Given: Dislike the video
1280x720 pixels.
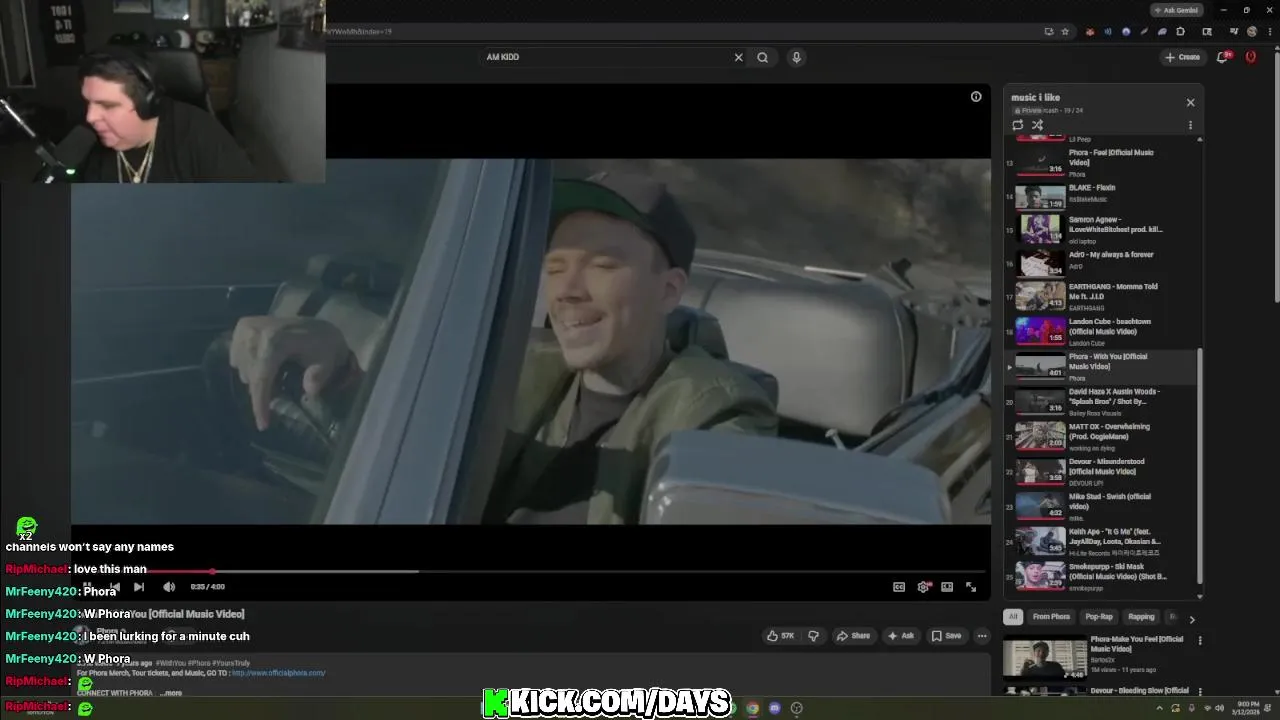Looking at the screenshot, I should [x=813, y=636].
